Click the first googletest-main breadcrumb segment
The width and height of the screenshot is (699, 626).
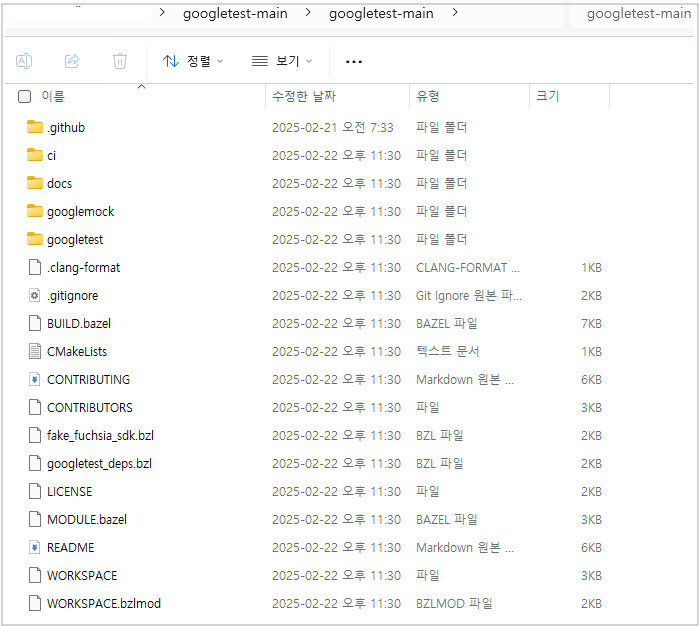235,14
